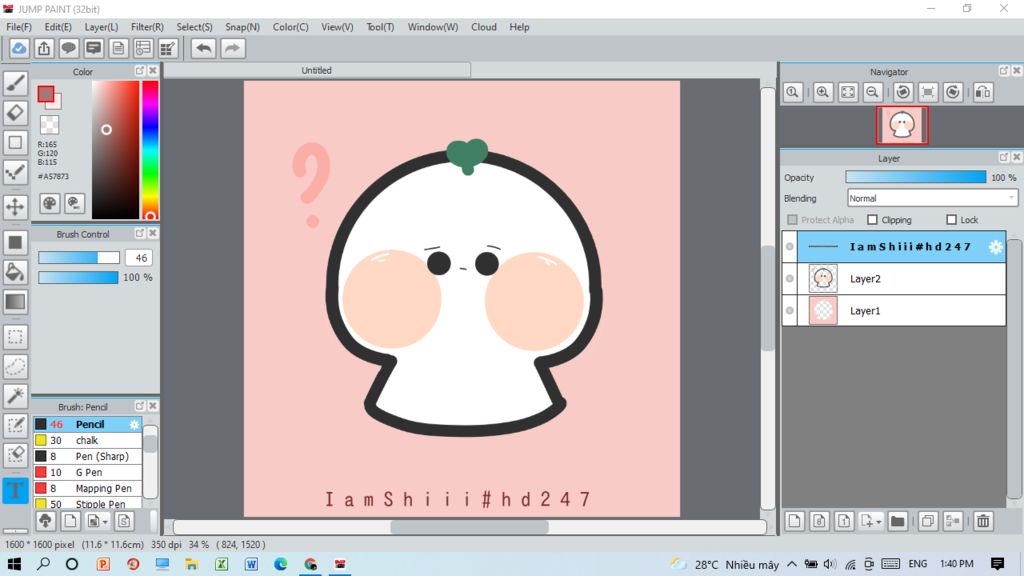The width and height of the screenshot is (1024, 576).
Task: Activate the rectangular Select tool
Action: (15, 337)
